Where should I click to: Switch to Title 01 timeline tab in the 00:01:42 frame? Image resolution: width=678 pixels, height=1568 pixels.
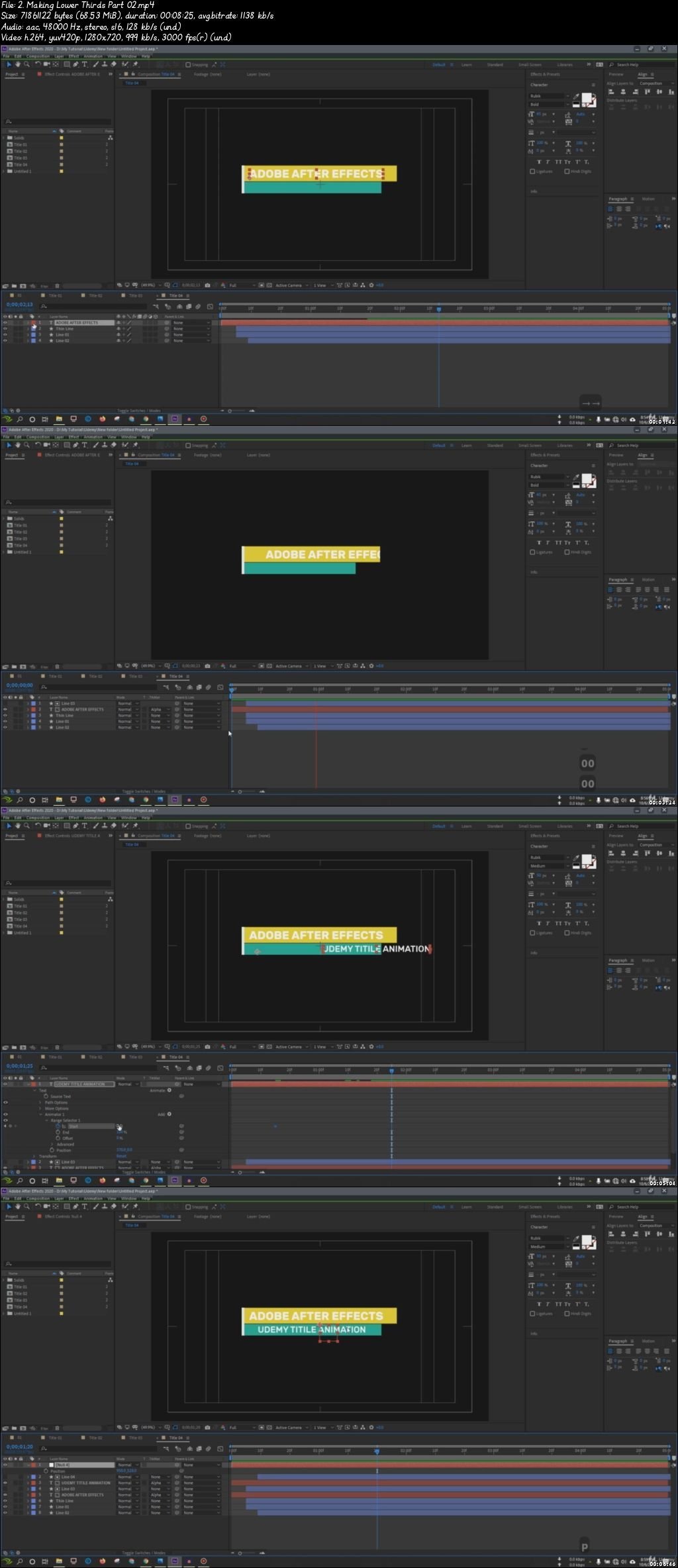click(x=55, y=295)
